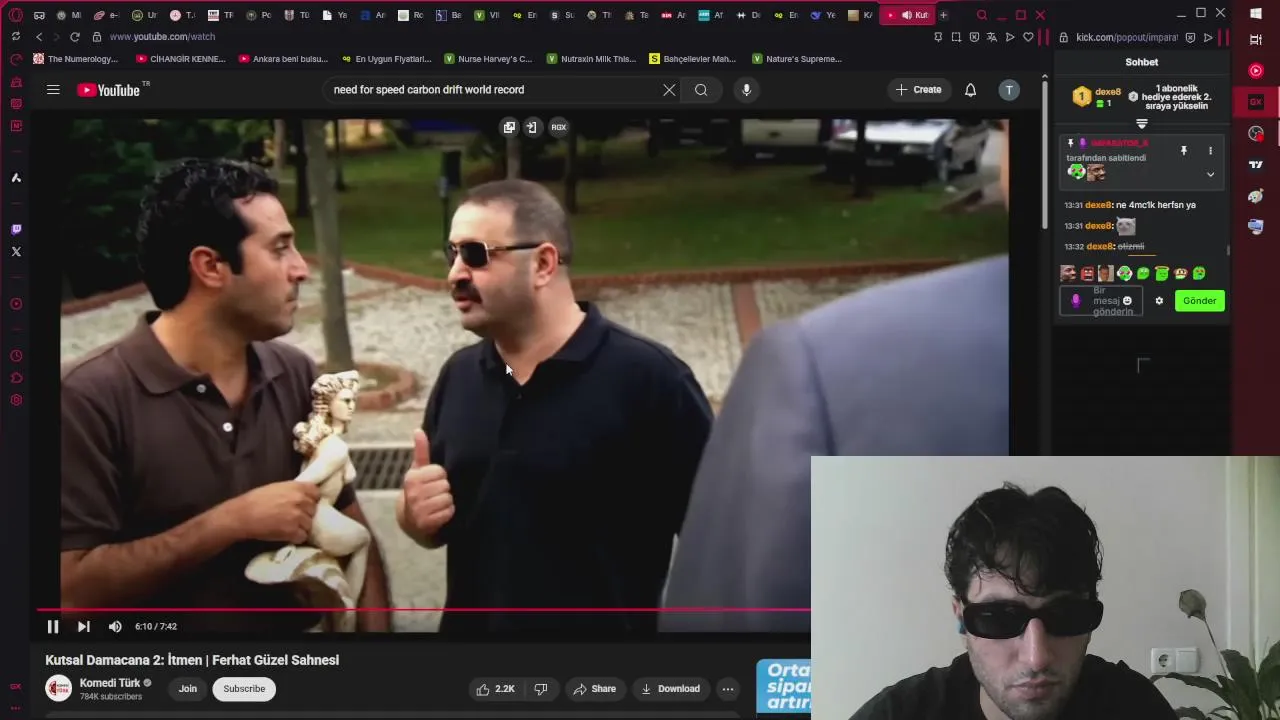The width and height of the screenshot is (1280, 720).
Task: Send chat message with Gönder
Action: pyautogui.click(x=1199, y=301)
